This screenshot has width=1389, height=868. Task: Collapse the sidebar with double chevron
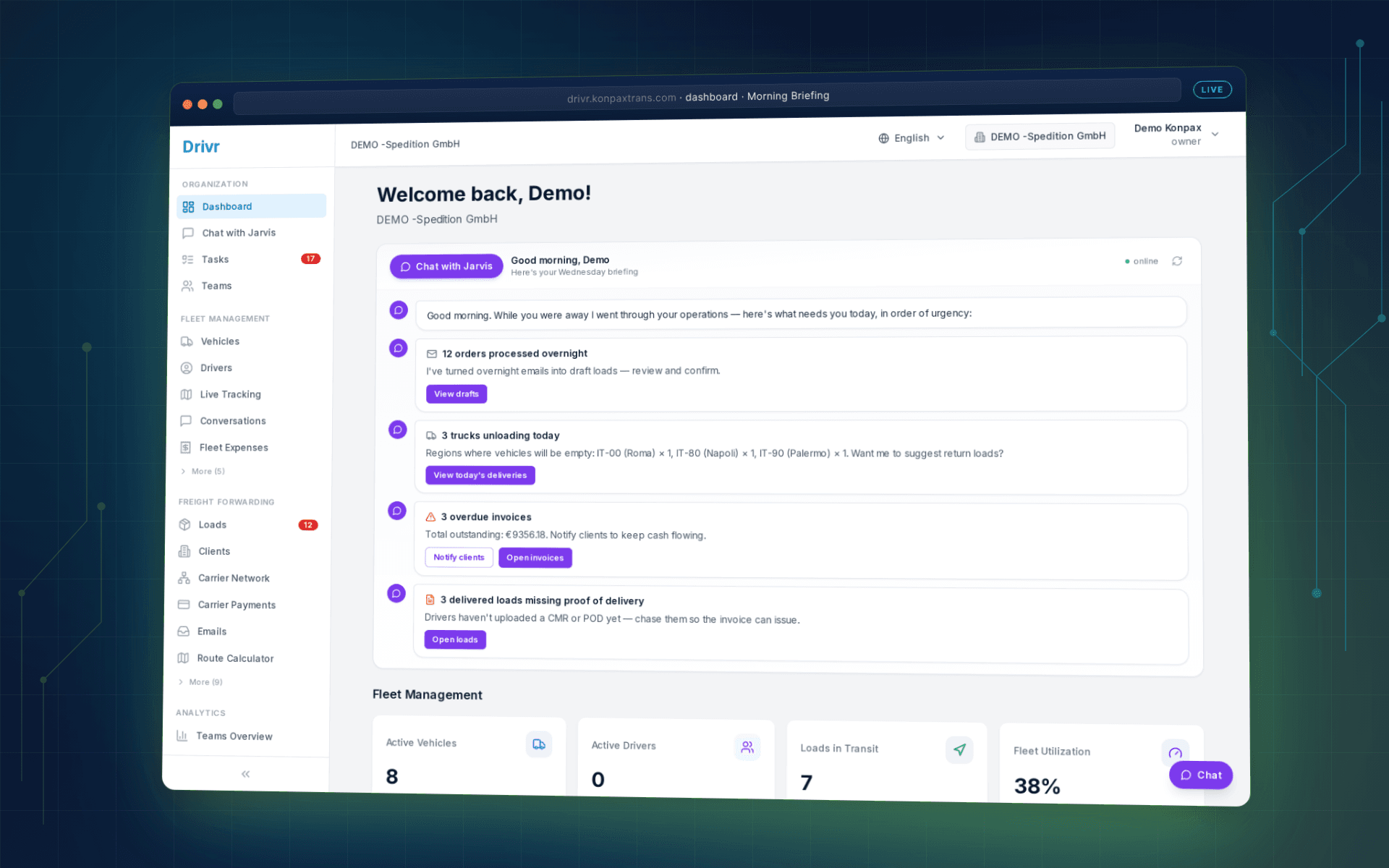245,774
